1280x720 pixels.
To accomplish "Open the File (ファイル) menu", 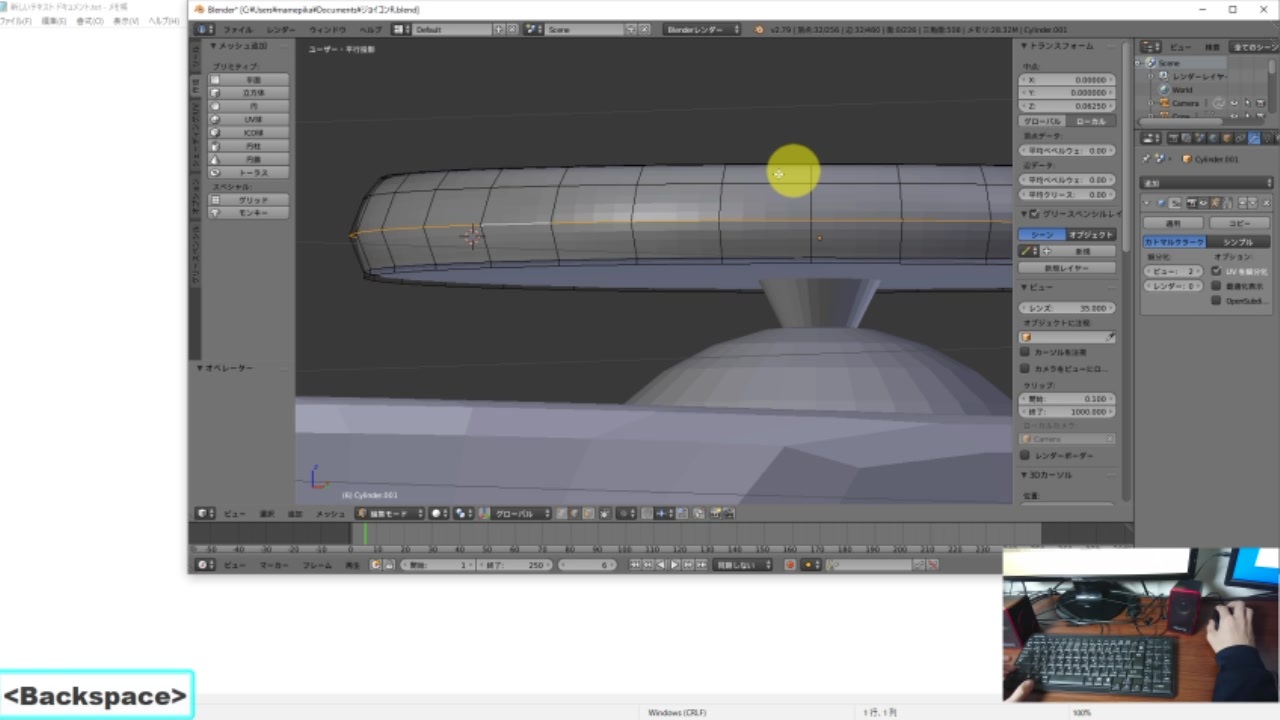I will (x=237, y=30).
